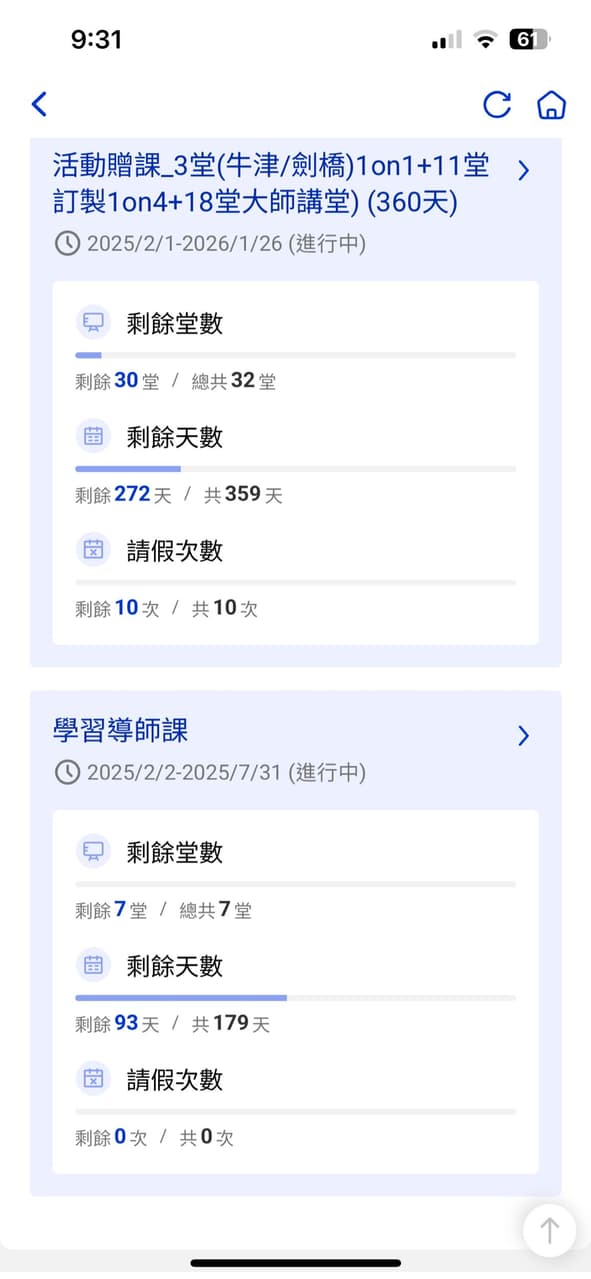Expand details of 活動贈課 course via chevron
Image resolution: width=591 pixels, height=1279 pixels.
[523, 170]
